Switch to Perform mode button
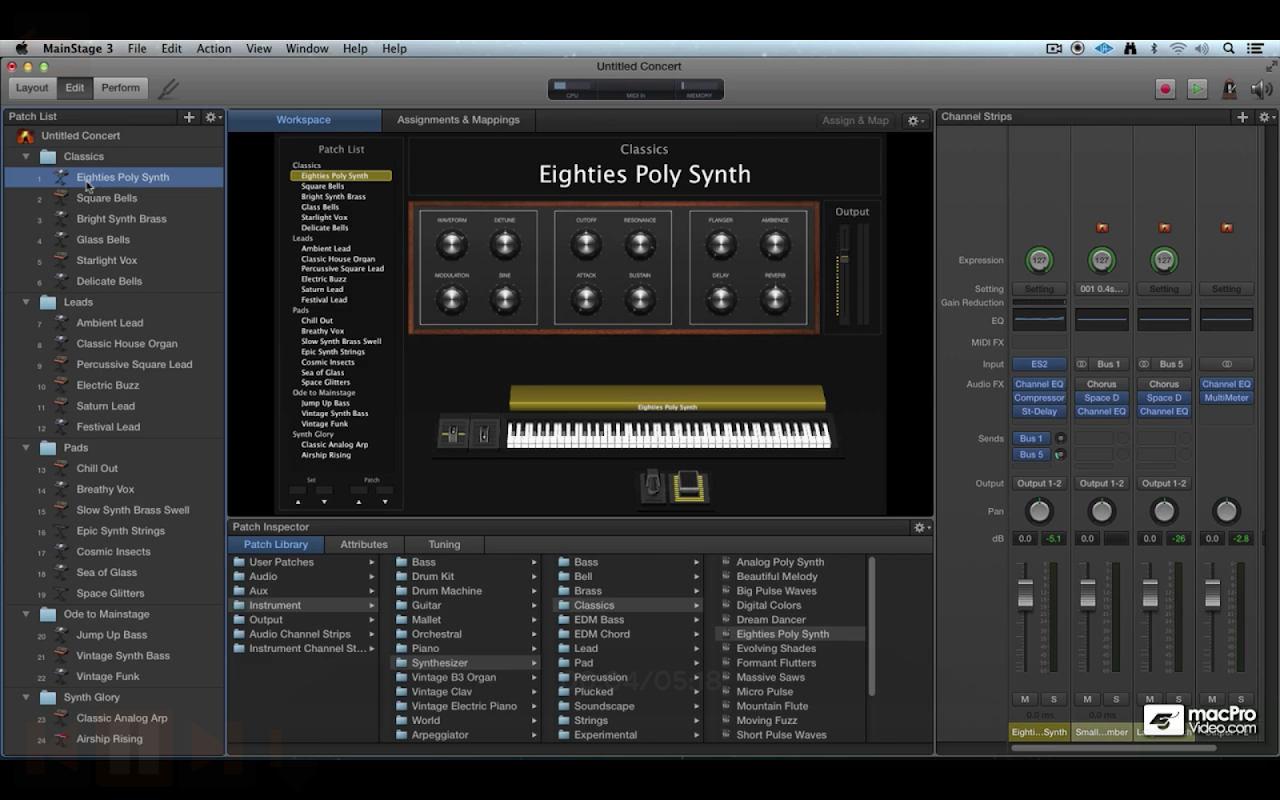 120,88
